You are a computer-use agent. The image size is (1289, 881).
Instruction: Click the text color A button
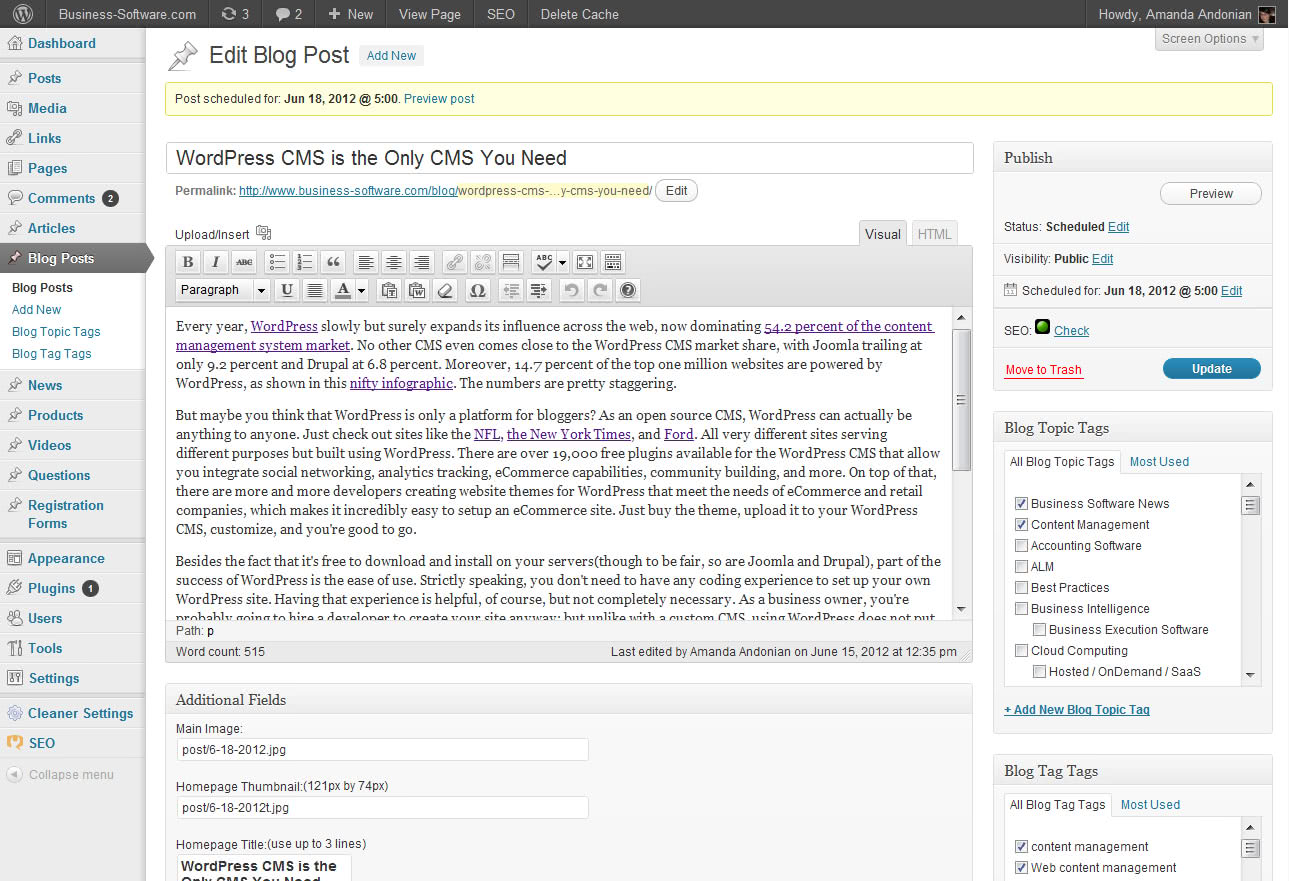[x=342, y=290]
